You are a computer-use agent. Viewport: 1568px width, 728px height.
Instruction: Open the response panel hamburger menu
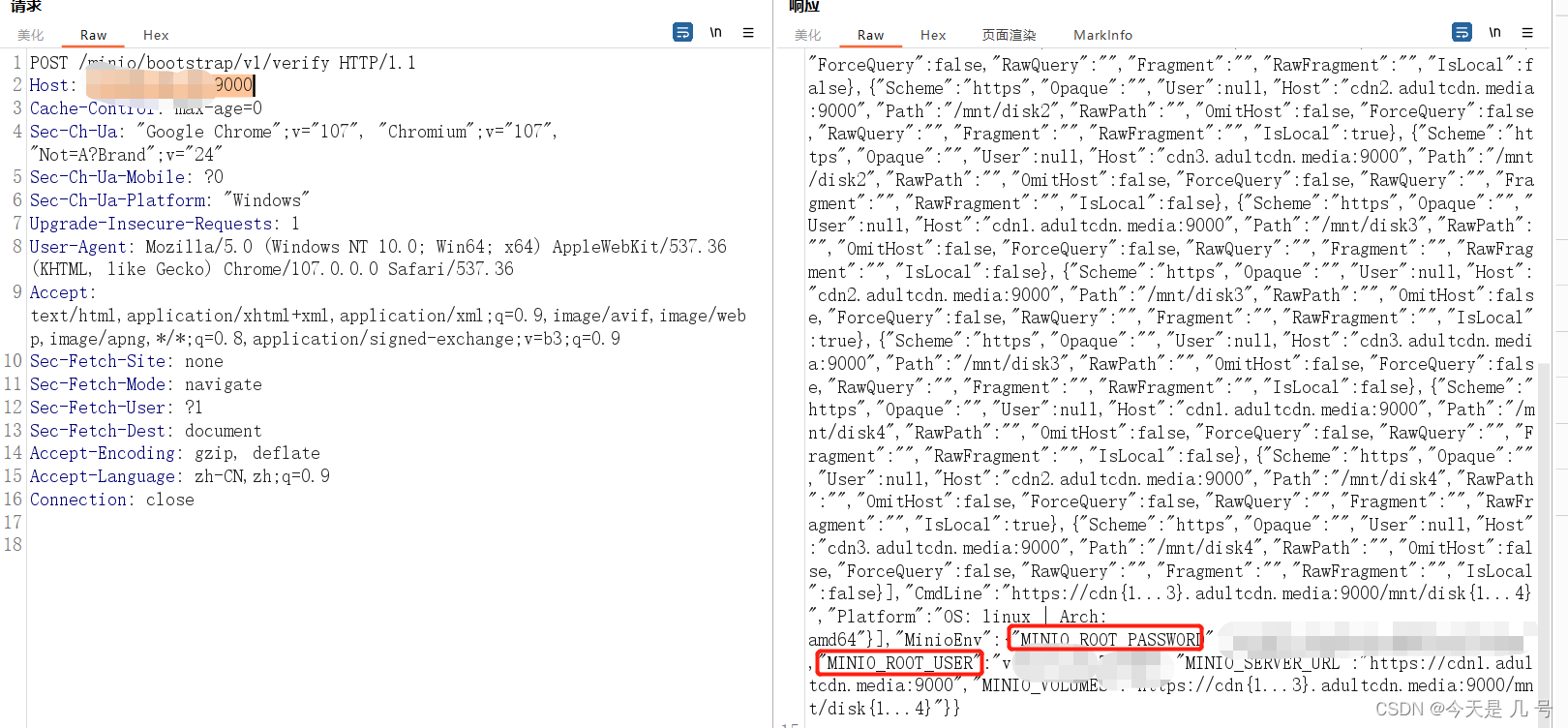point(1527,33)
